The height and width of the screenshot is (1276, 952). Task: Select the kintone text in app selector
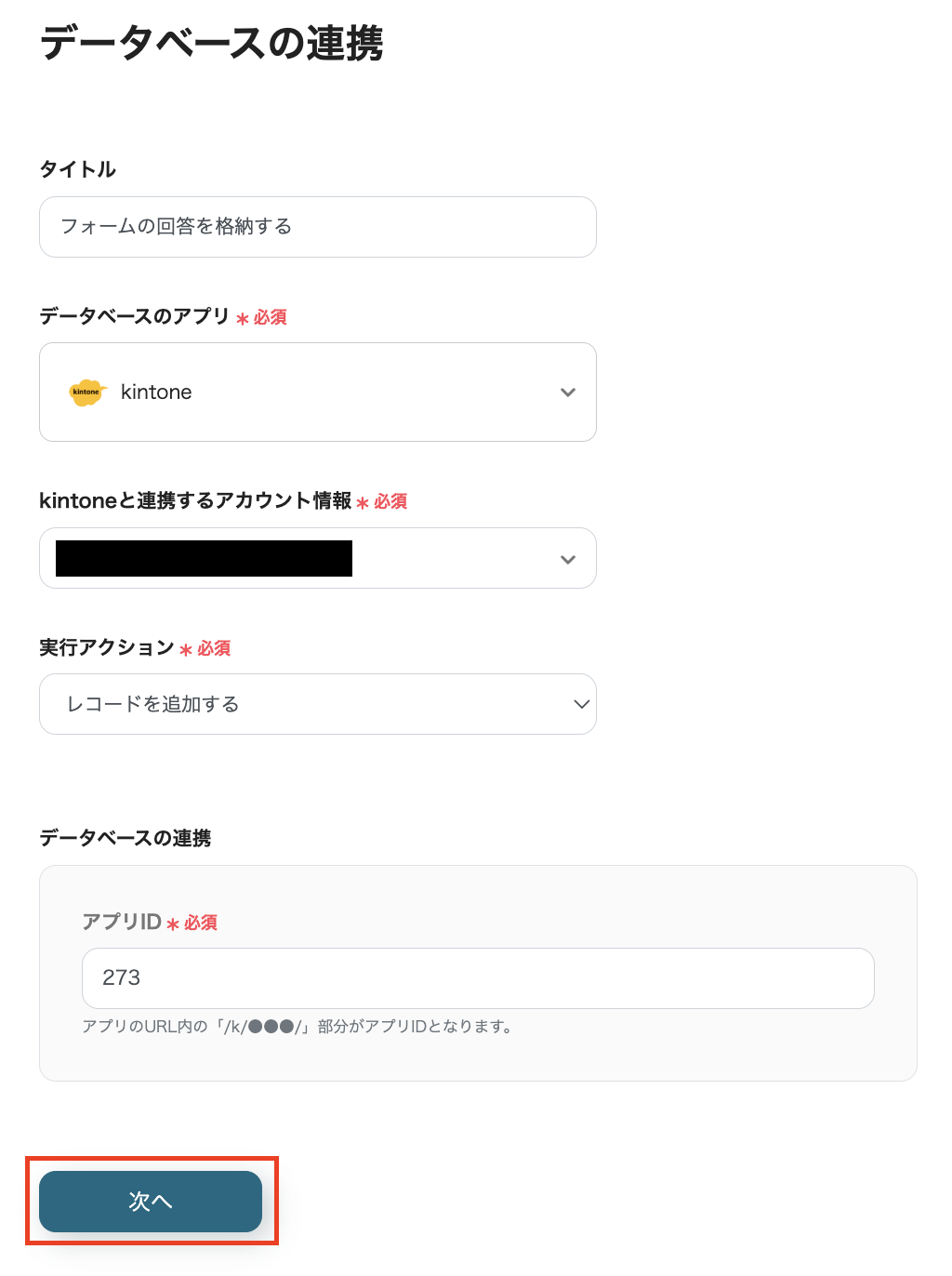156,392
